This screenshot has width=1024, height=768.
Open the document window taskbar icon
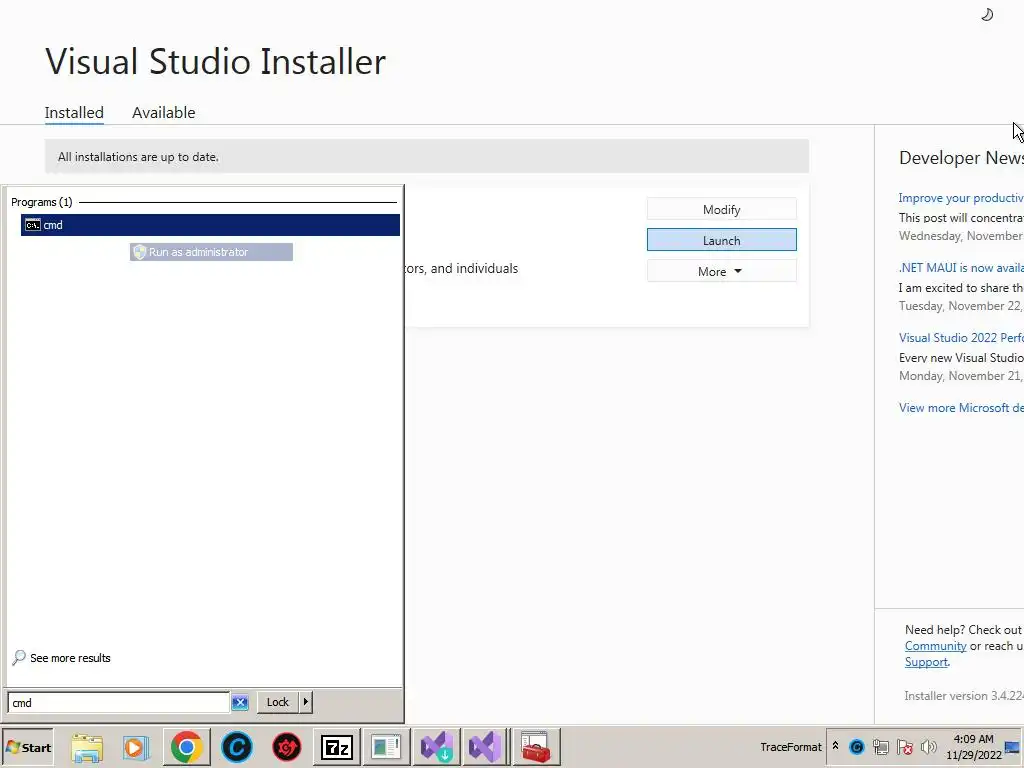386,747
